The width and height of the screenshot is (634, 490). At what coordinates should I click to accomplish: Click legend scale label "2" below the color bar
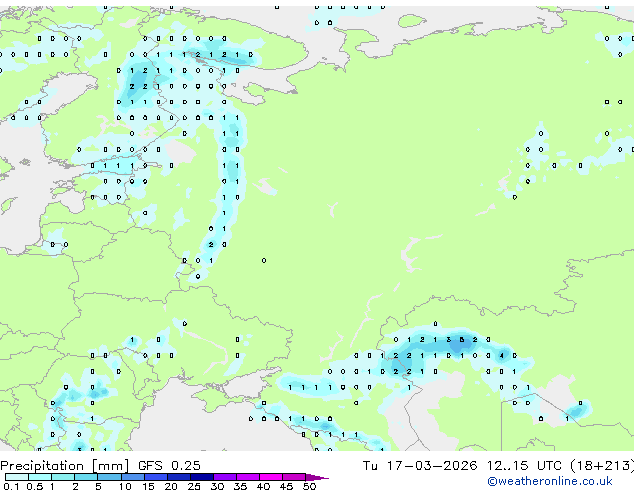coord(75,486)
